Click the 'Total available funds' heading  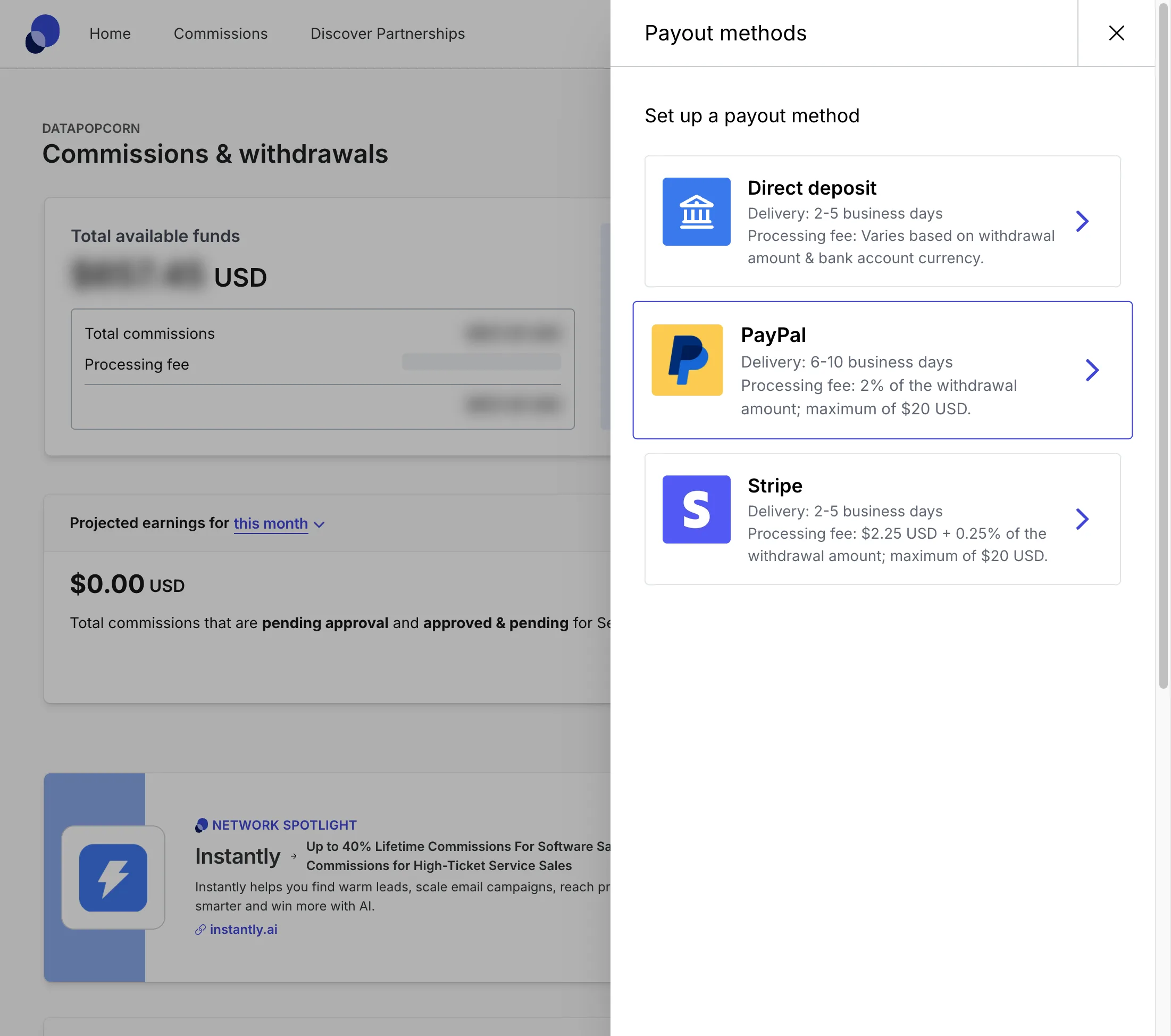coord(155,236)
